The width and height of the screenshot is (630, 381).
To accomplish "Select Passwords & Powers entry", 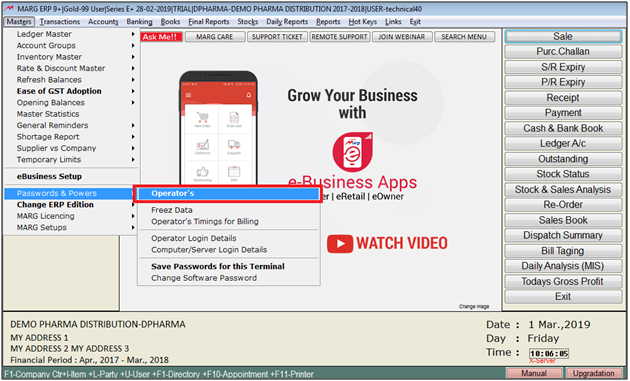I will [69, 193].
